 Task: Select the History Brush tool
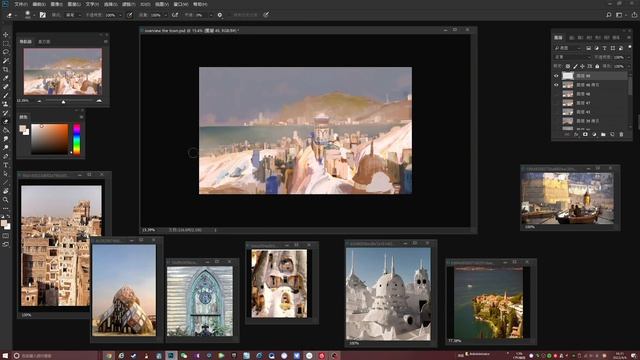(6, 113)
